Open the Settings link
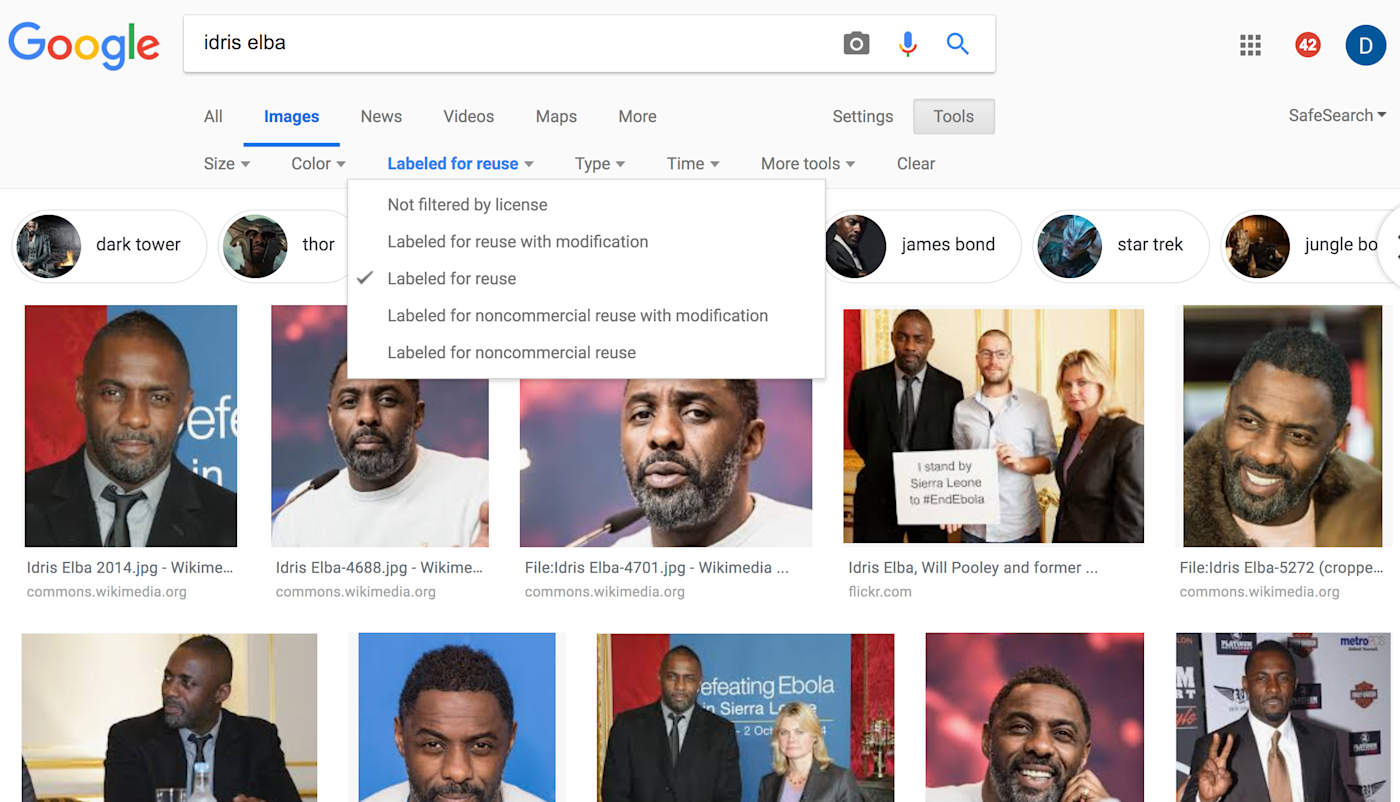 (x=862, y=117)
